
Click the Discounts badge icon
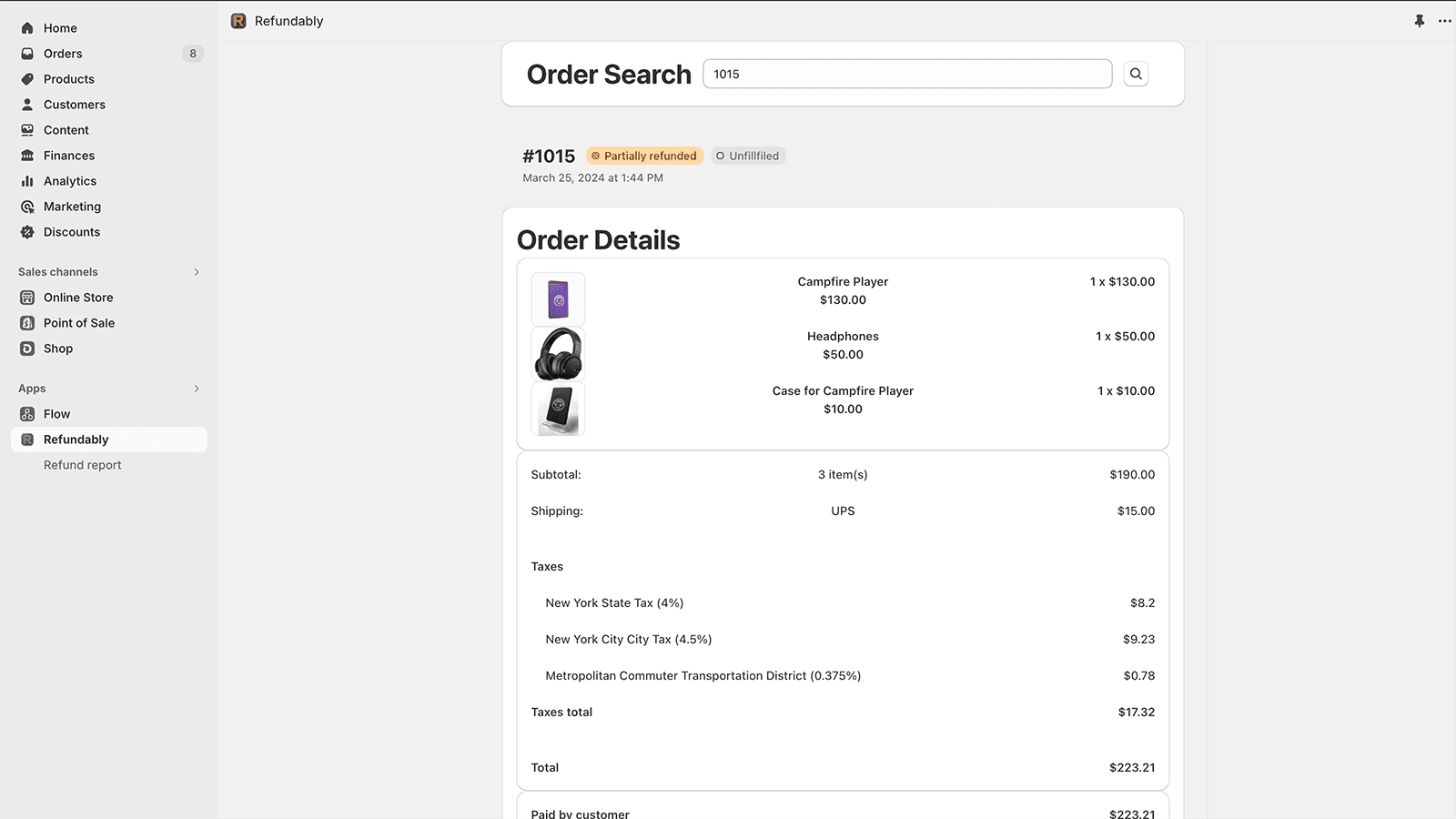[27, 232]
